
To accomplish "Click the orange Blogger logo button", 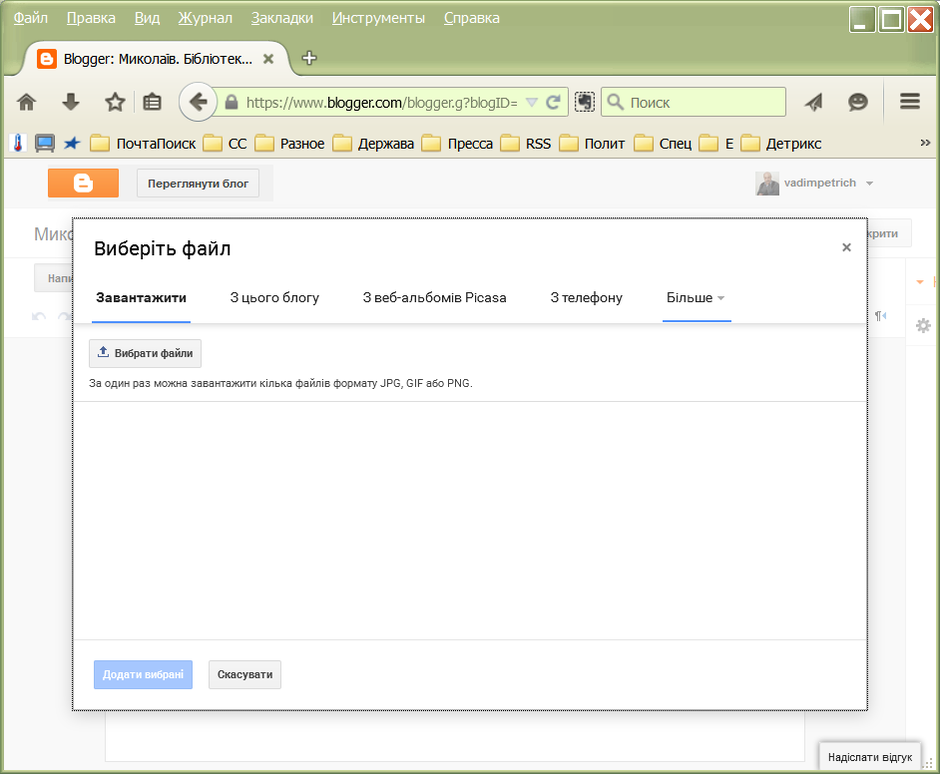I will click(x=83, y=183).
